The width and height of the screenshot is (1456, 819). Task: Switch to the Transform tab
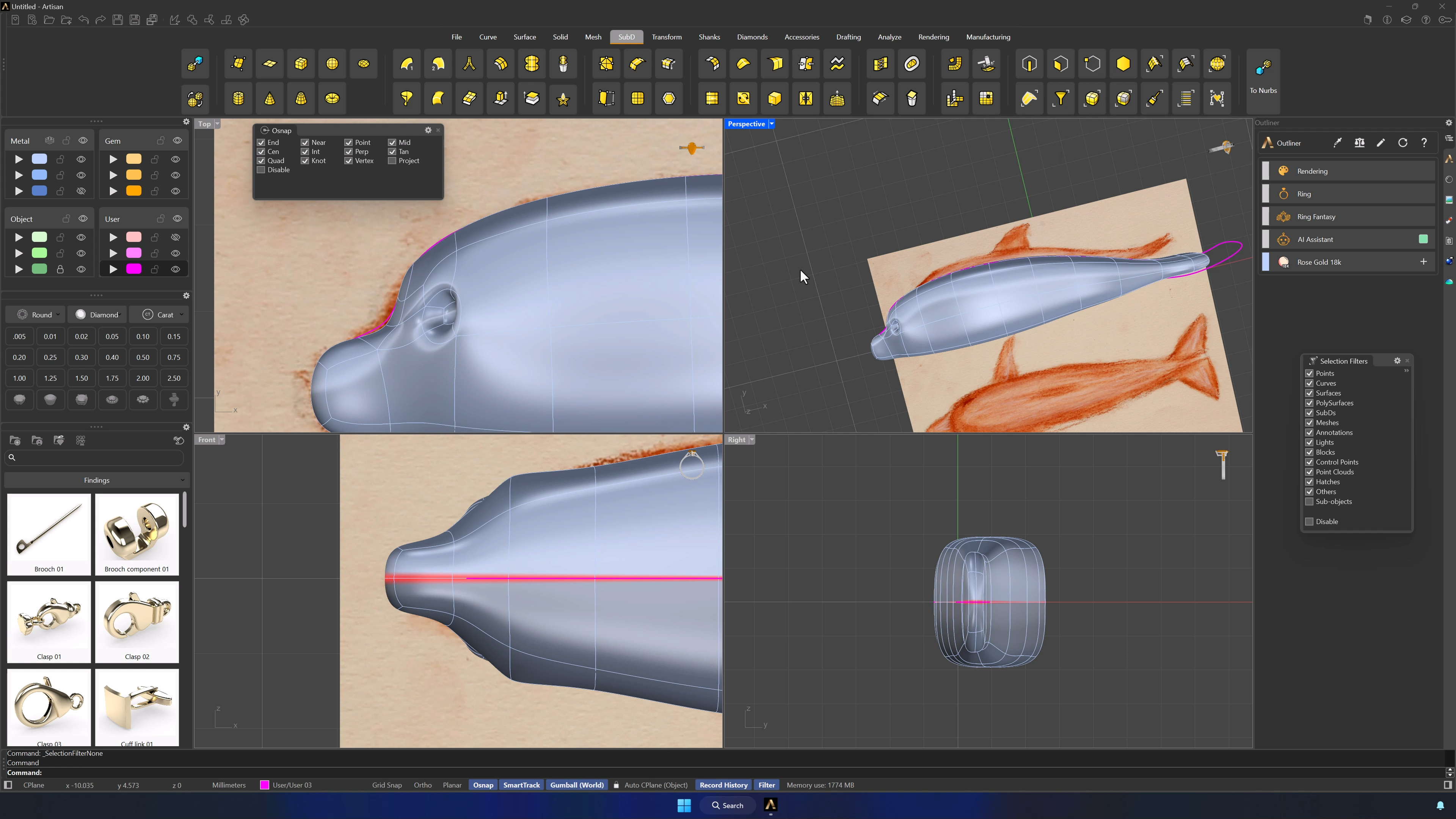click(x=667, y=37)
